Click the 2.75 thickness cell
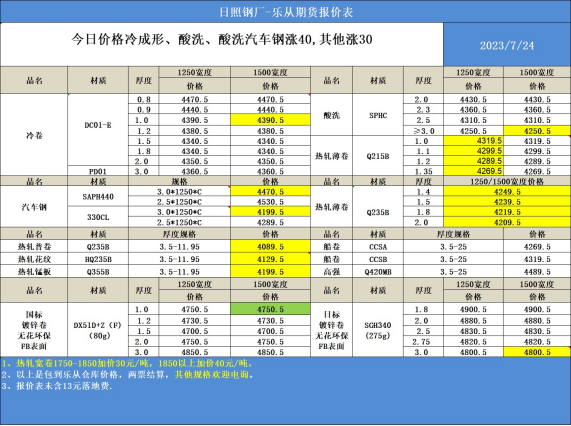Viewport: 571px width, 426px height. tap(423, 342)
